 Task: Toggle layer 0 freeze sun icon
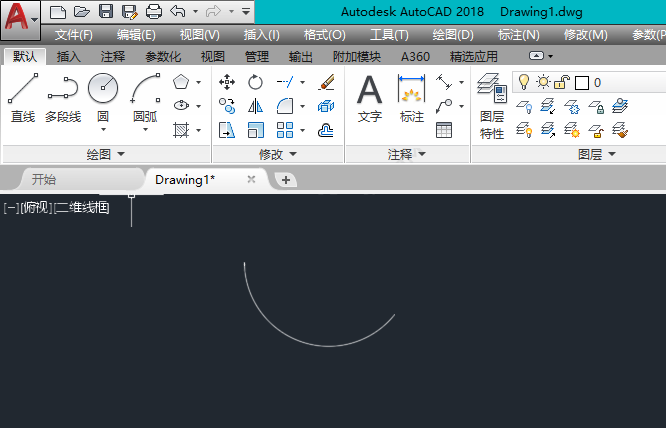point(543,82)
